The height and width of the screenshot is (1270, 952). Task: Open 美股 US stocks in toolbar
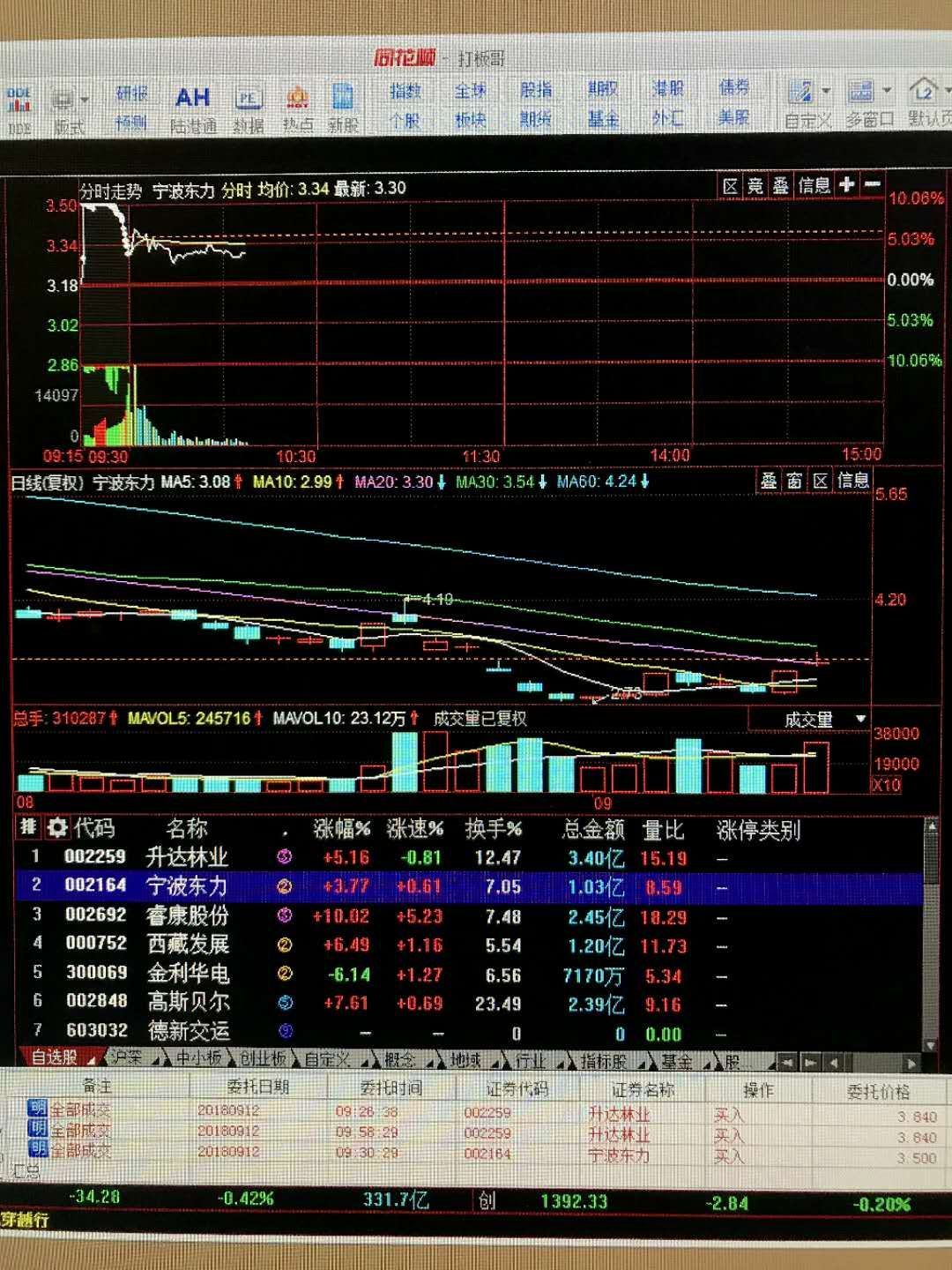733,116
